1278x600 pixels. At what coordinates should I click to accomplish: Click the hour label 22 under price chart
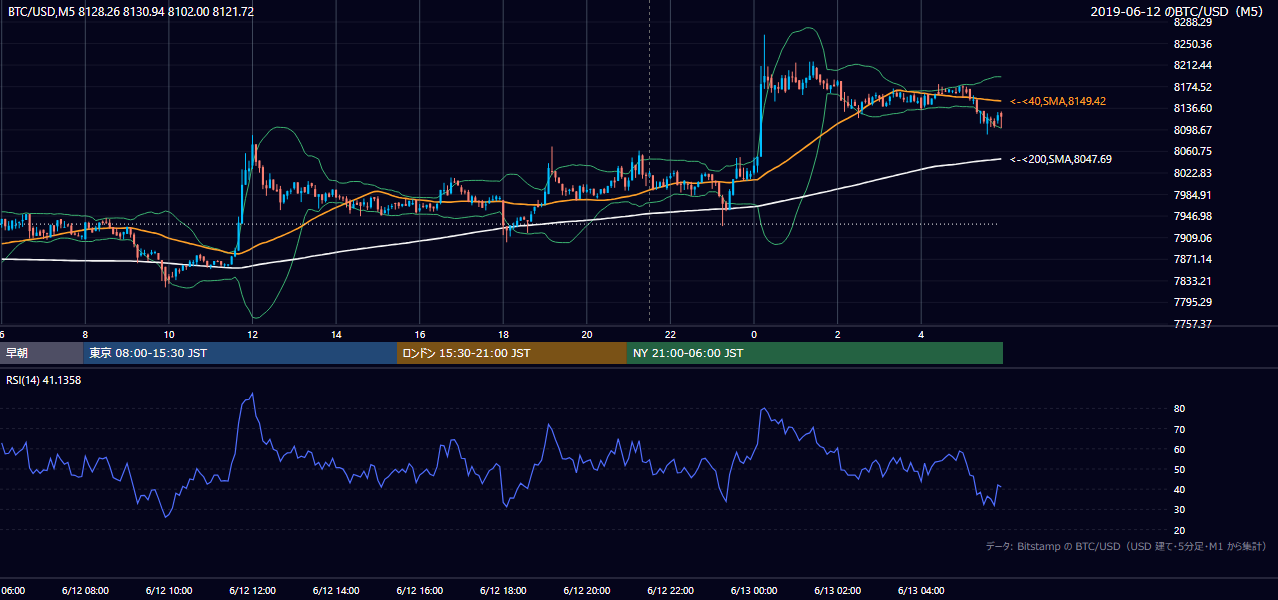coord(670,334)
